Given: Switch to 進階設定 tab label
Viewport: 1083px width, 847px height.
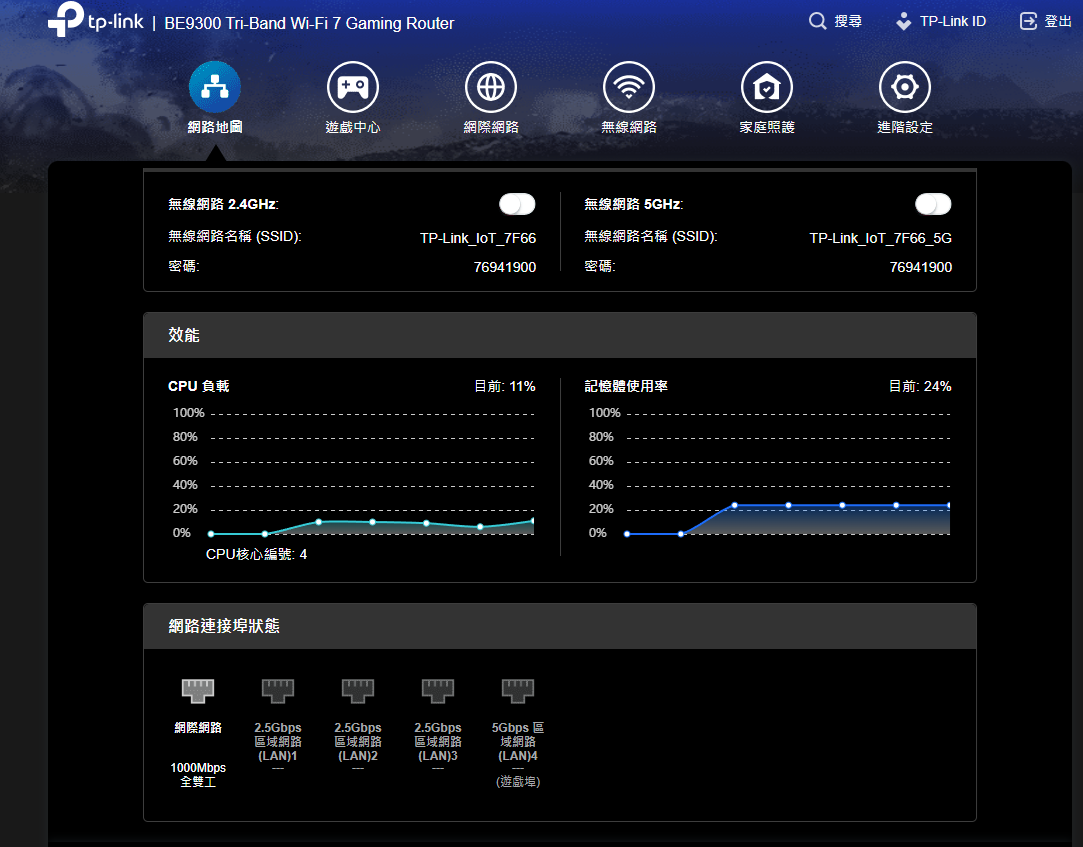Looking at the screenshot, I should click(x=905, y=127).
